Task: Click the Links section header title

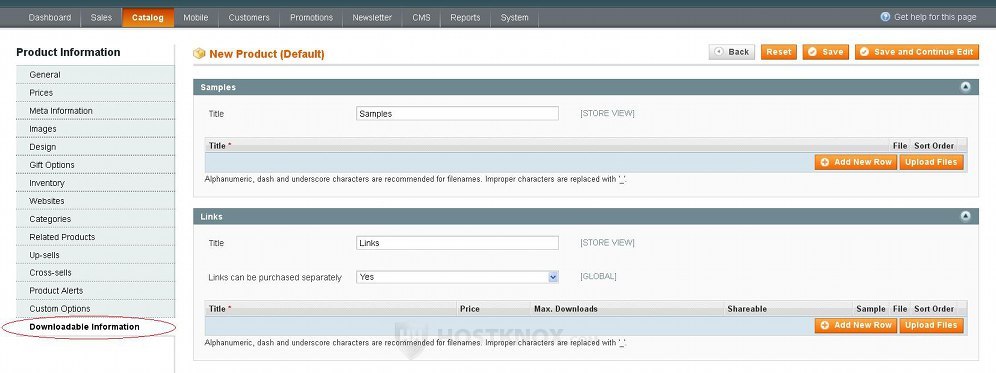Action: 212,217
